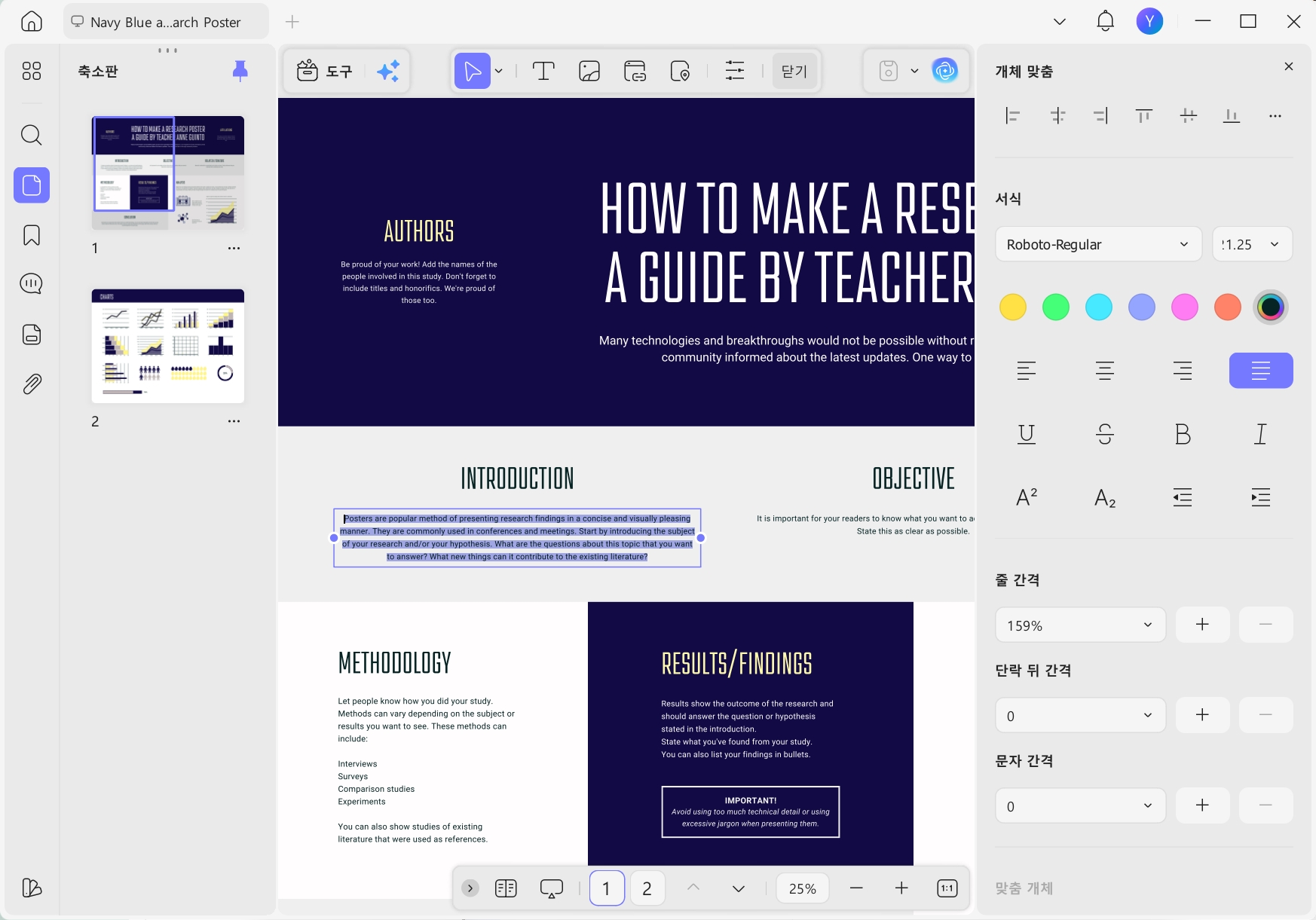Switch to the Navy Blue Research Poster tab

tap(166, 22)
